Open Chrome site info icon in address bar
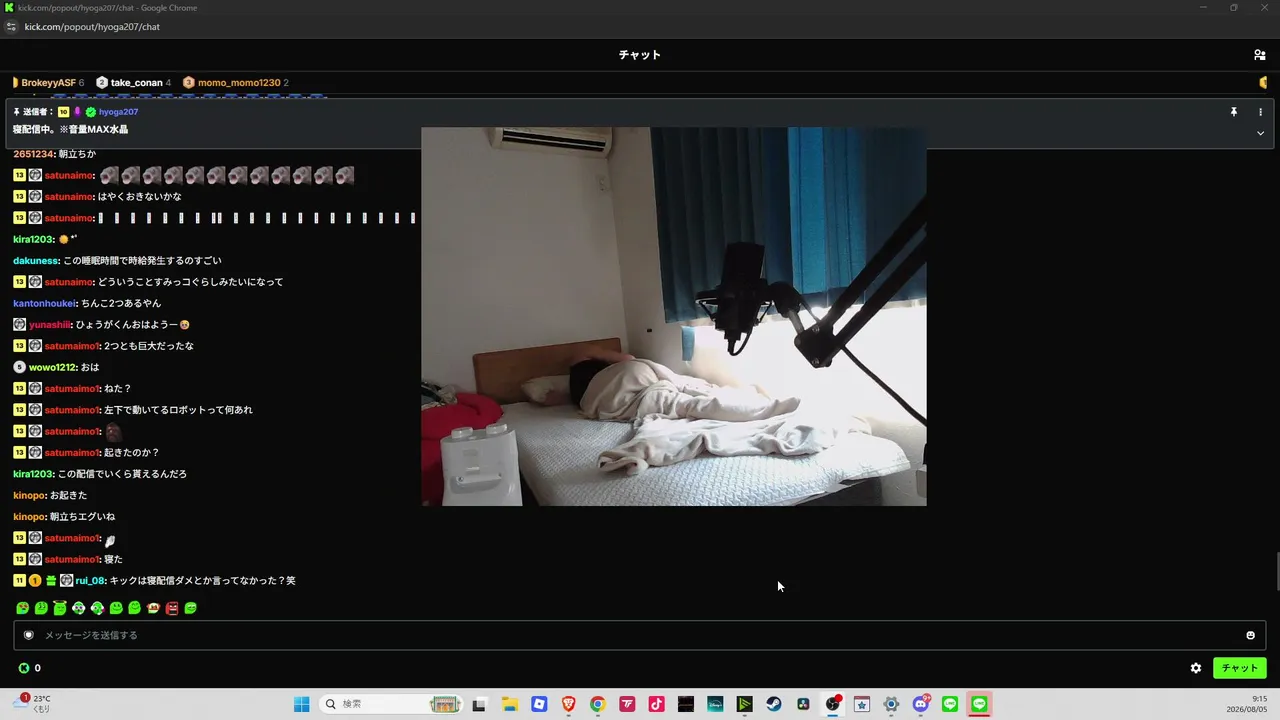The height and width of the screenshot is (720, 1280). [11, 27]
